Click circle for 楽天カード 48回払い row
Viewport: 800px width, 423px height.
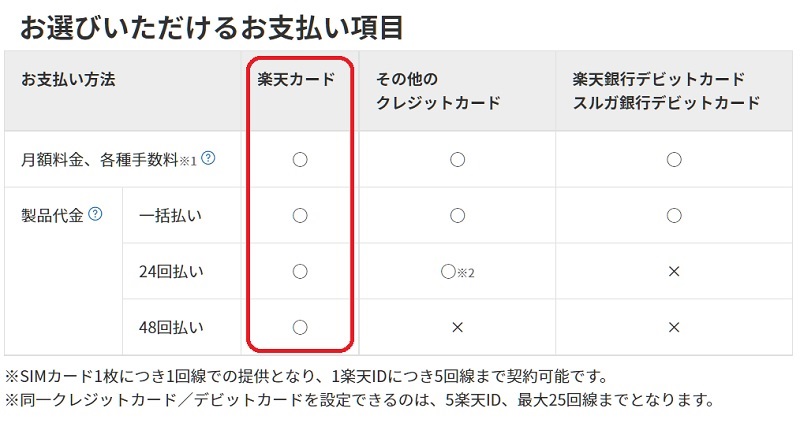[300, 327]
